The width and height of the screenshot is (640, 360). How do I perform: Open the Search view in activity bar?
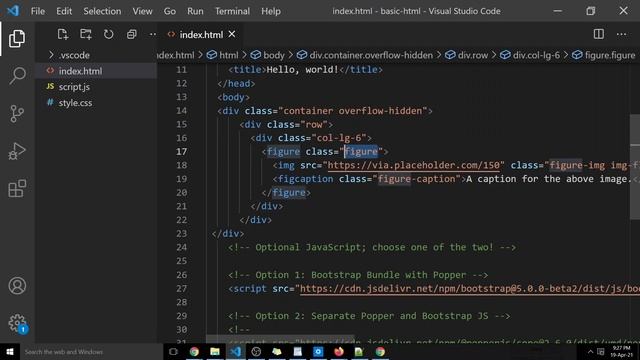[17, 76]
